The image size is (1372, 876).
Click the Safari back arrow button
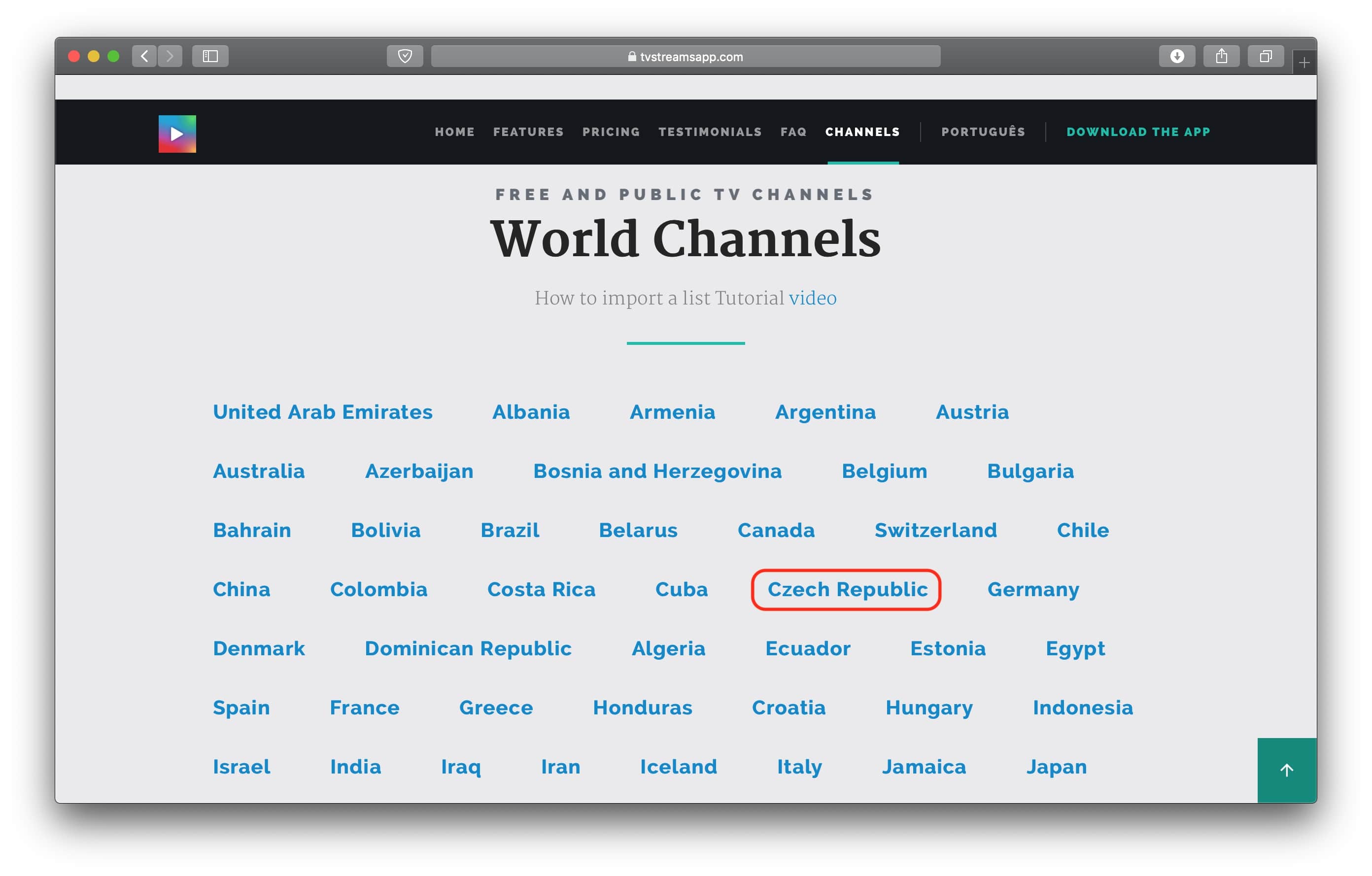pyautogui.click(x=144, y=56)
